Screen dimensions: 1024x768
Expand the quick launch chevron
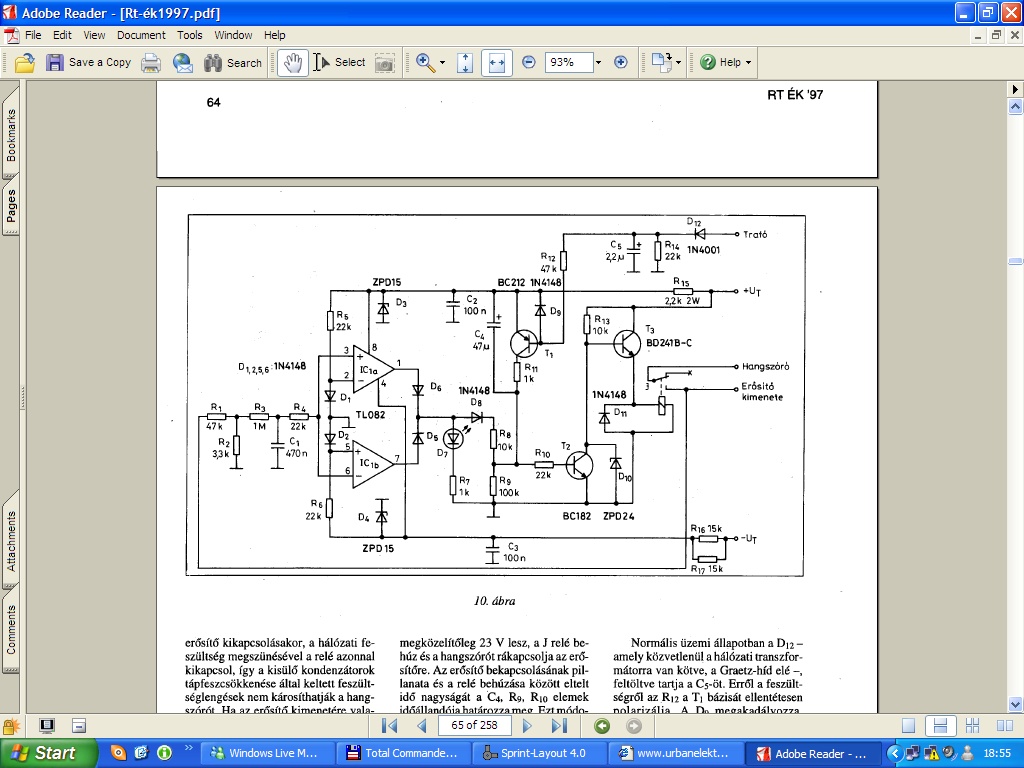pos(189,748)
